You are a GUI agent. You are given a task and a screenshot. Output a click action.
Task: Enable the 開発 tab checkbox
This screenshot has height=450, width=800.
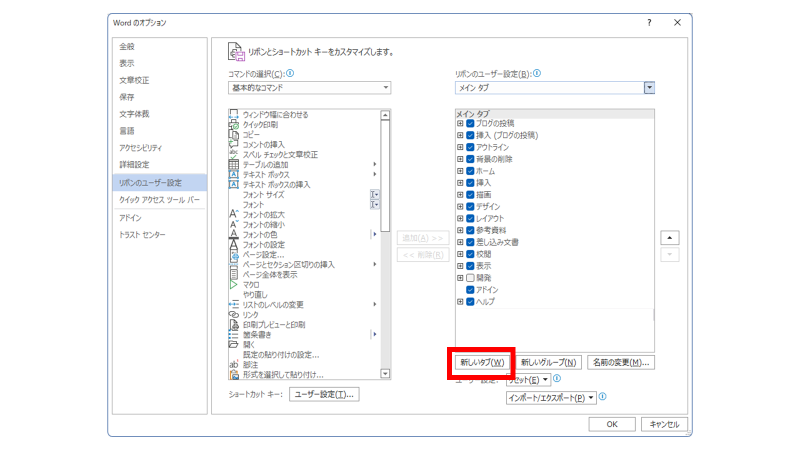[x=470, y=278]
